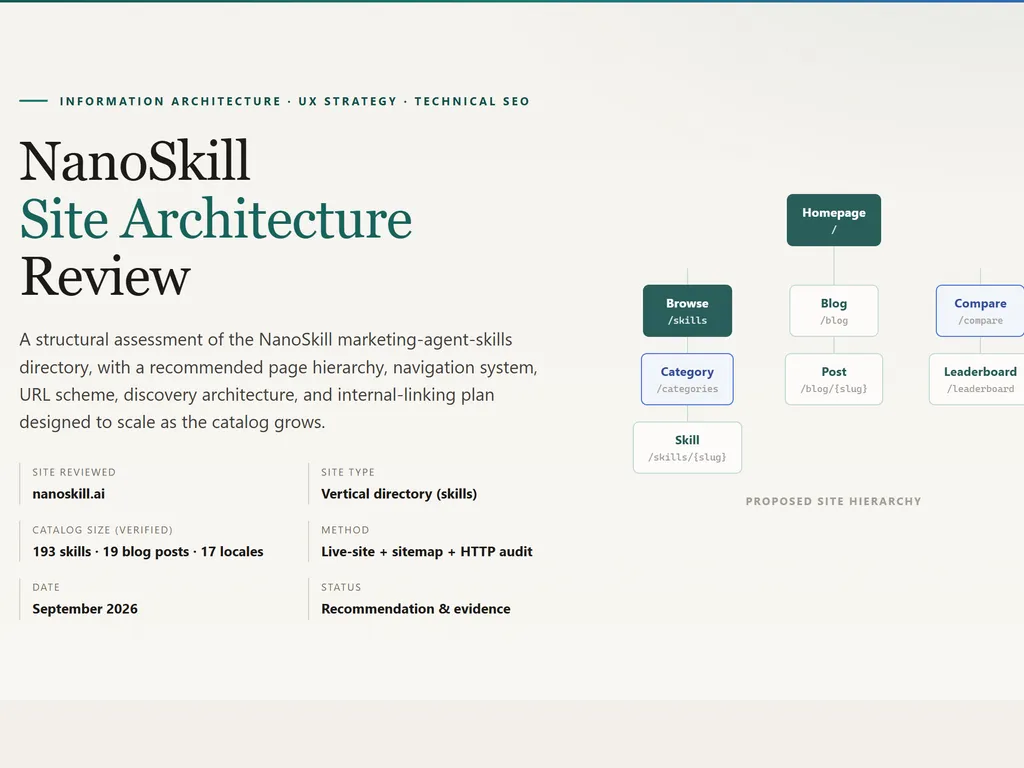
Task: Click 'Live-site + sitemap + HTTP audit' method text
Action: pyautogui.click(x=426, y=551)
